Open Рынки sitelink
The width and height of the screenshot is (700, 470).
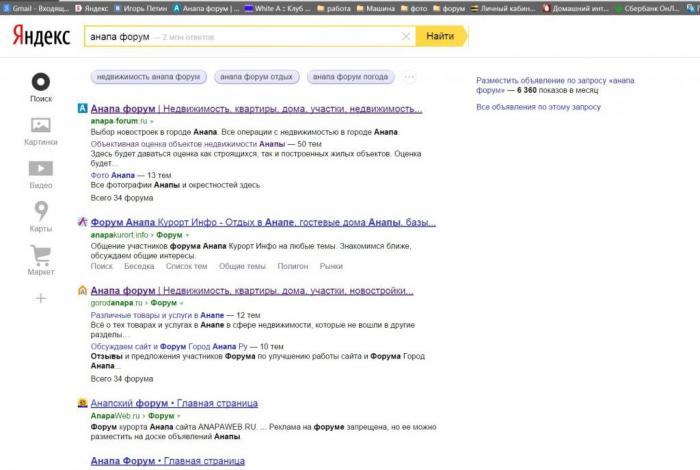[x=331, y=266]
